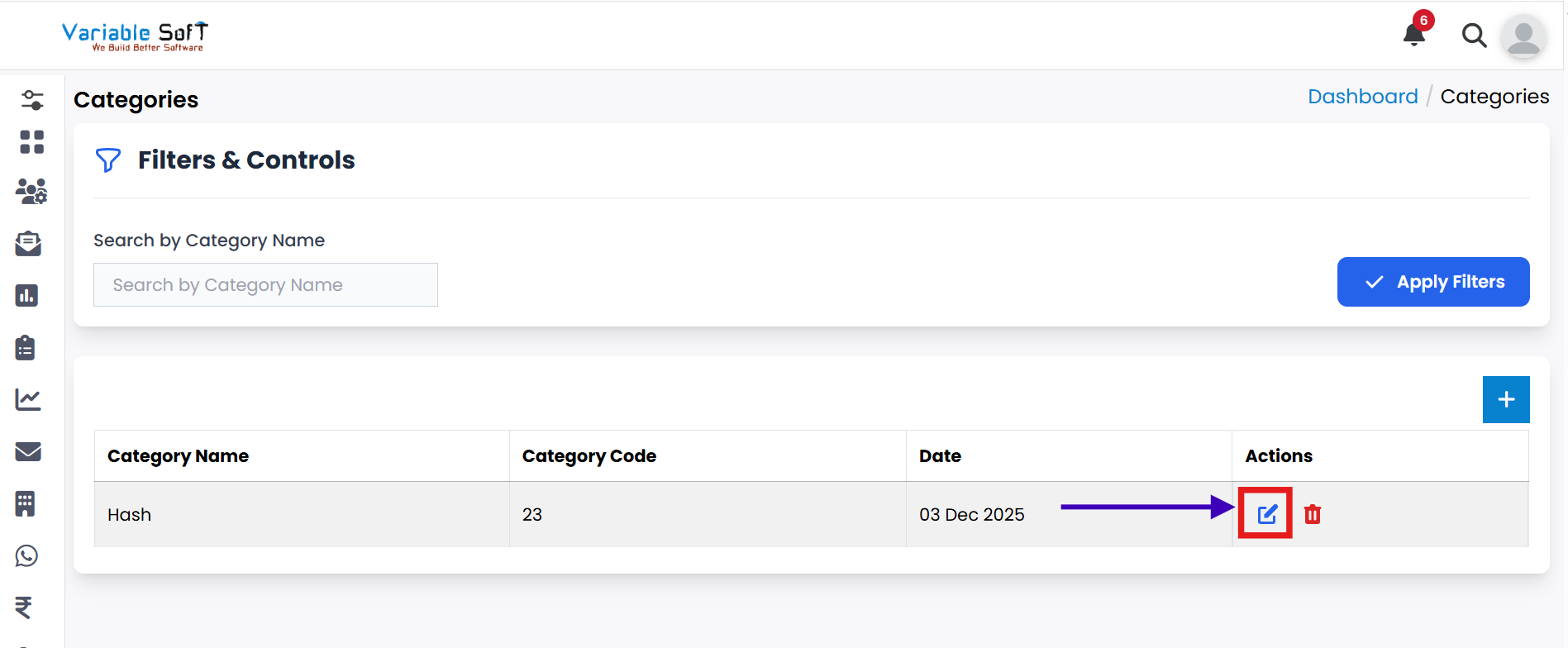Open the users management sidebar icon
The height and width of the screenshot is (648, 1568).
coord(31,192)
